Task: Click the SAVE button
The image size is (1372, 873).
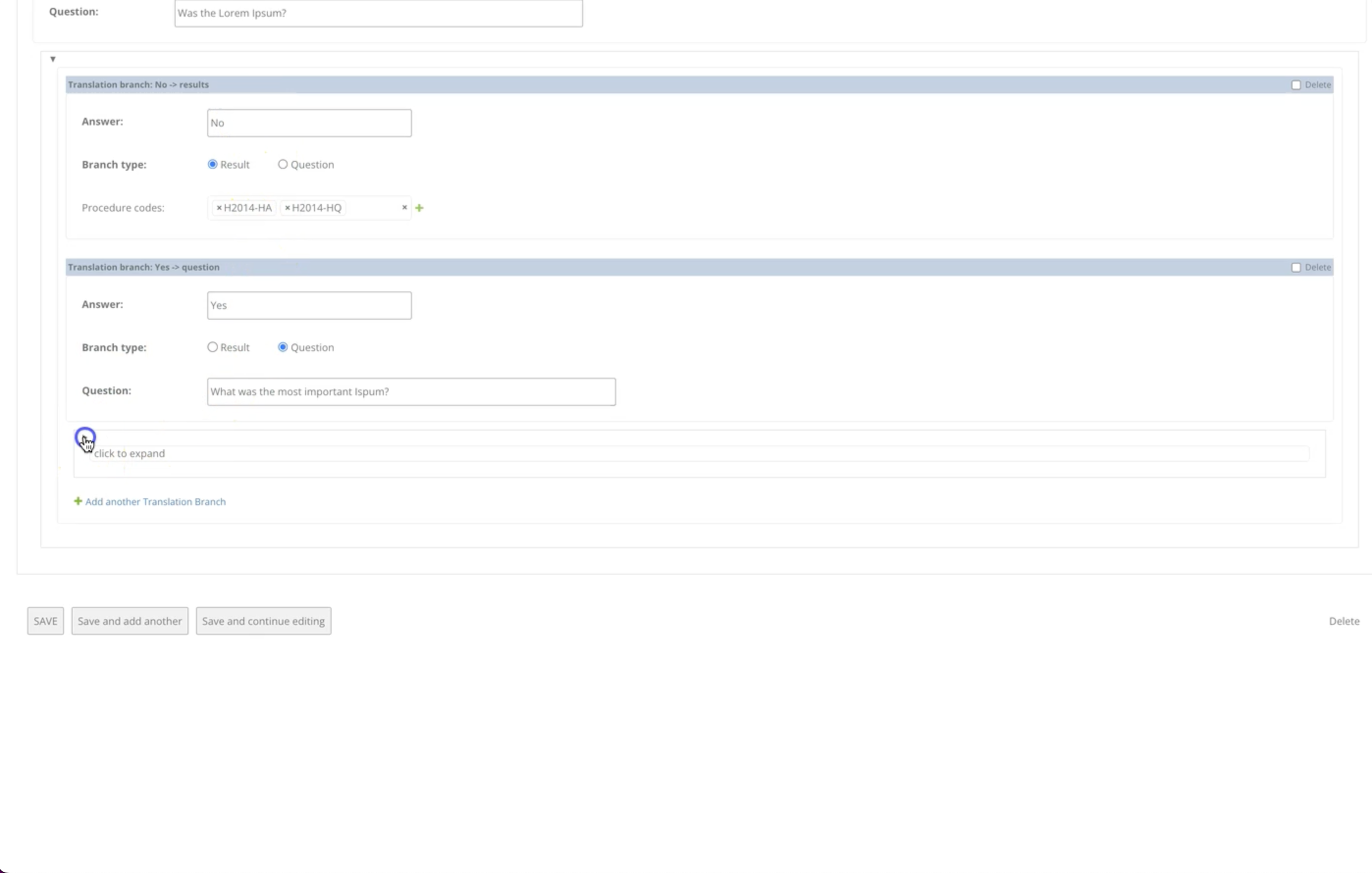Action: tap(46, 621)
